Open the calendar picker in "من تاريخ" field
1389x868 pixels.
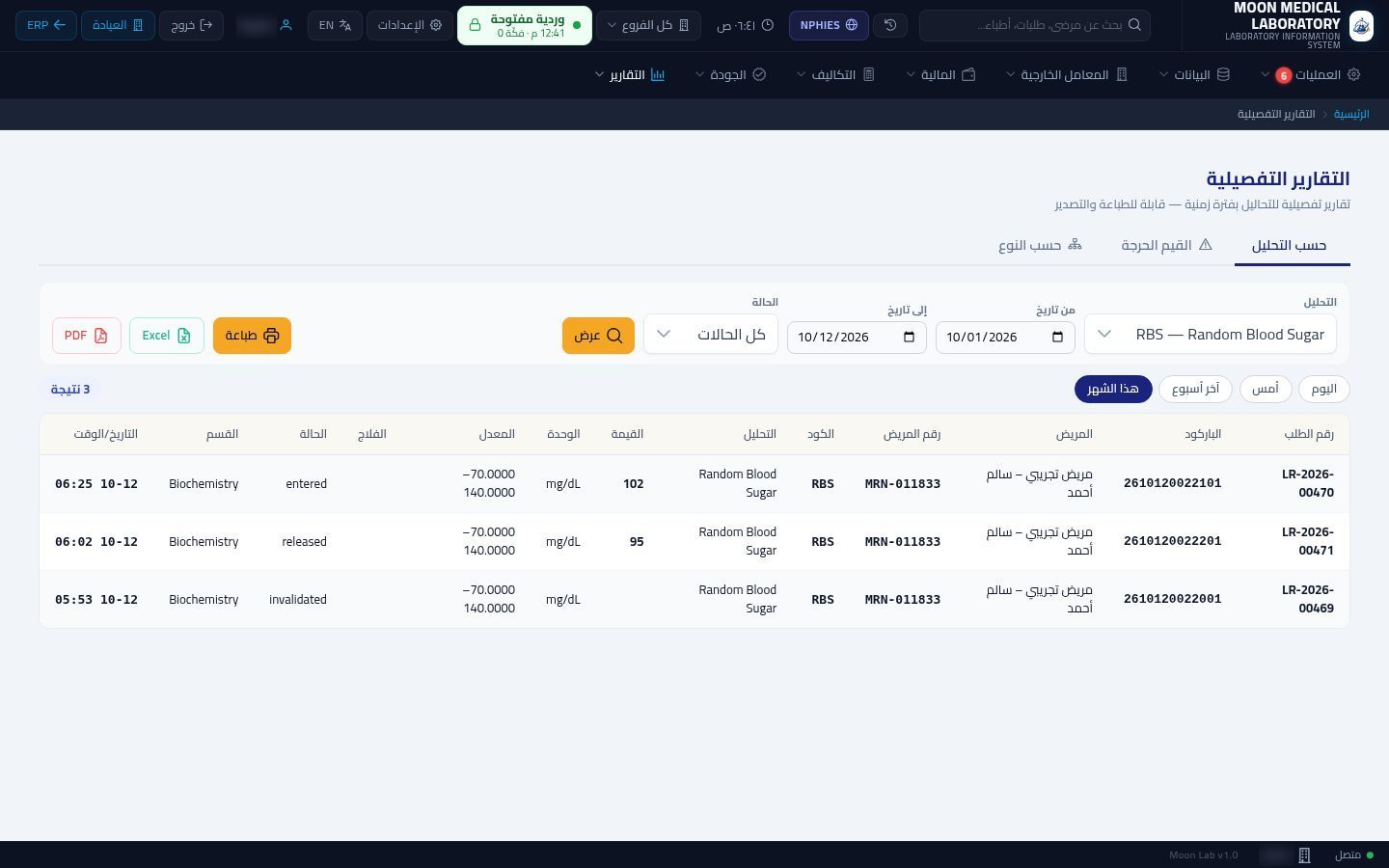1057,337
